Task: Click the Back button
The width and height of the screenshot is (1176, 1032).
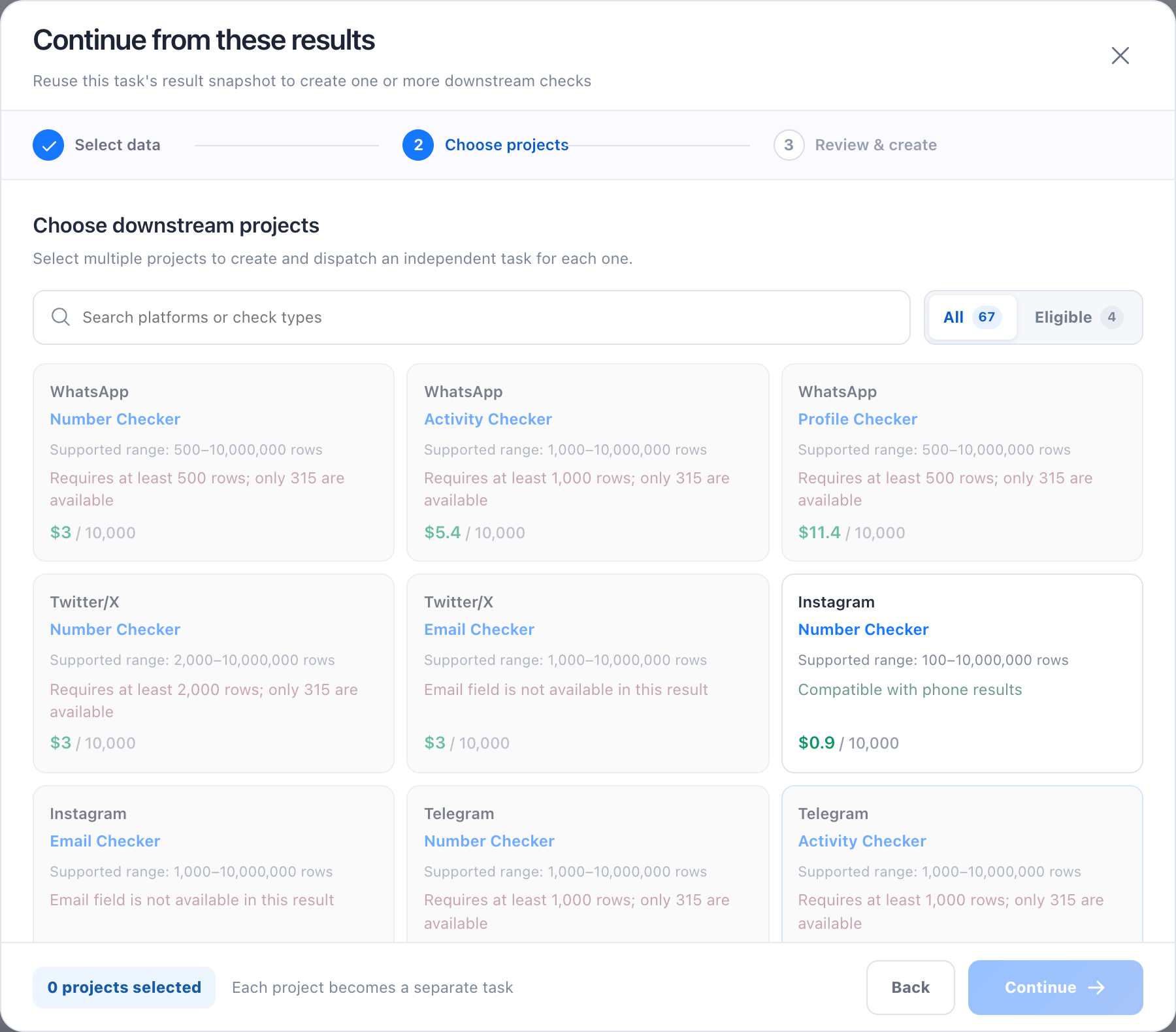Action: [910, 987]
